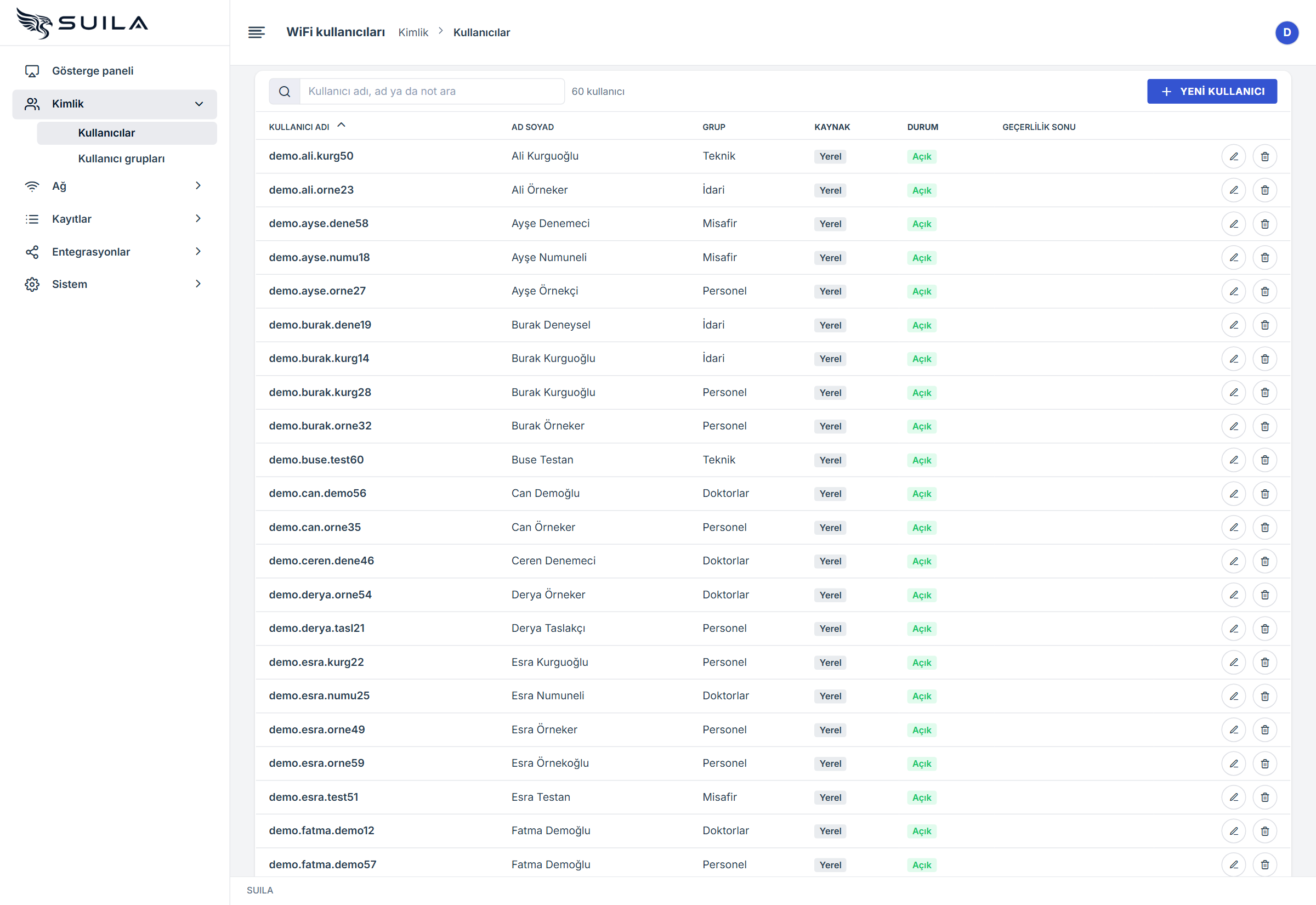Sort by Ad Soyad column header

coord(532,127)
